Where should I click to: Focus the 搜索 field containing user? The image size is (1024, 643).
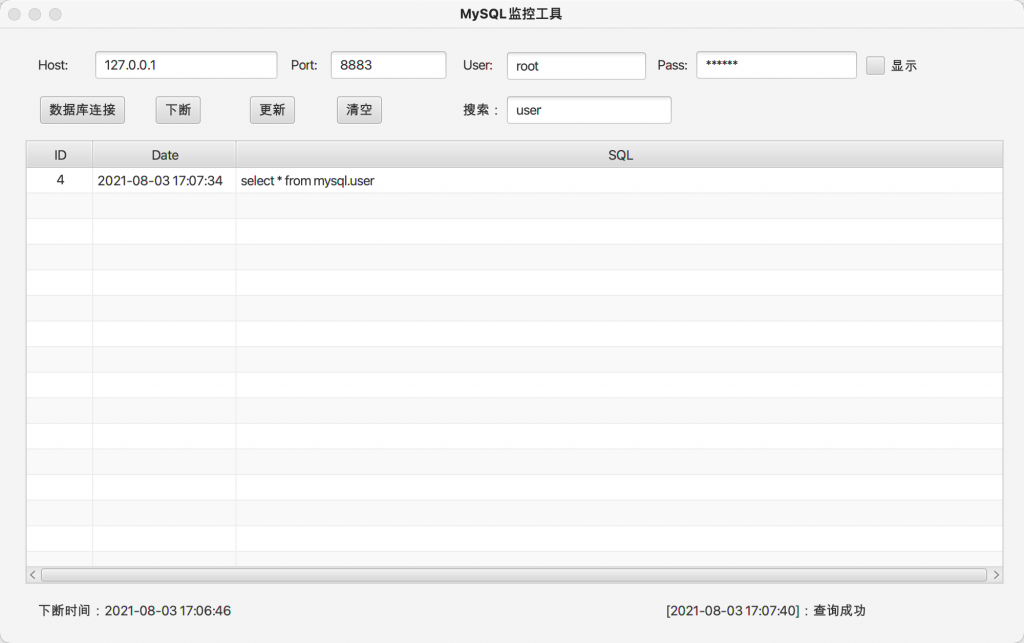point(589,110)
